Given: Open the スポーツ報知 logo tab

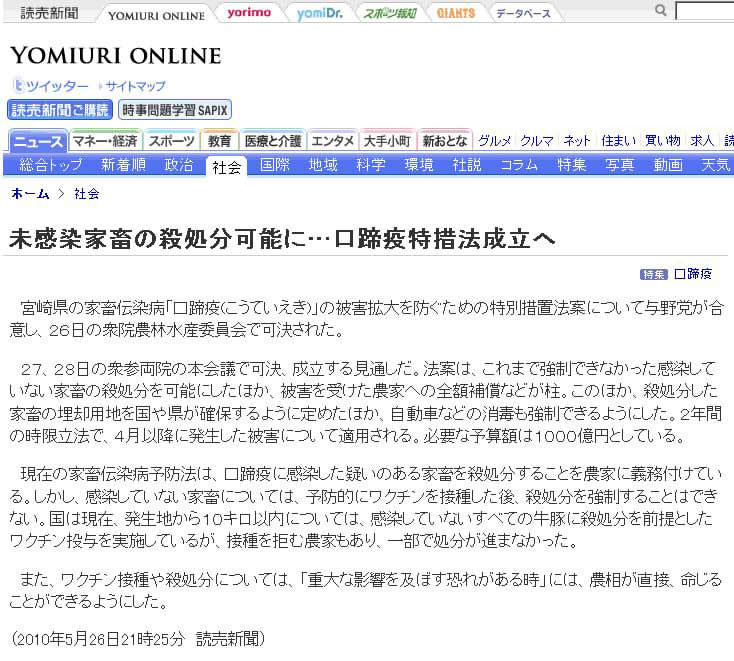Looking at the screenshot, I should coord(390,13).
